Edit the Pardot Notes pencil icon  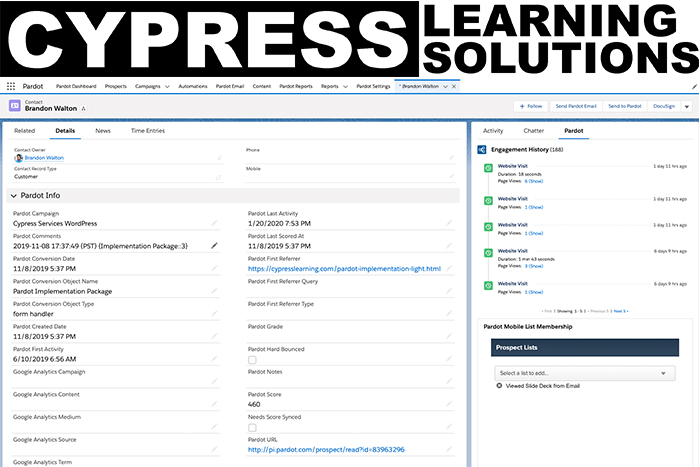tap(449, 381)
